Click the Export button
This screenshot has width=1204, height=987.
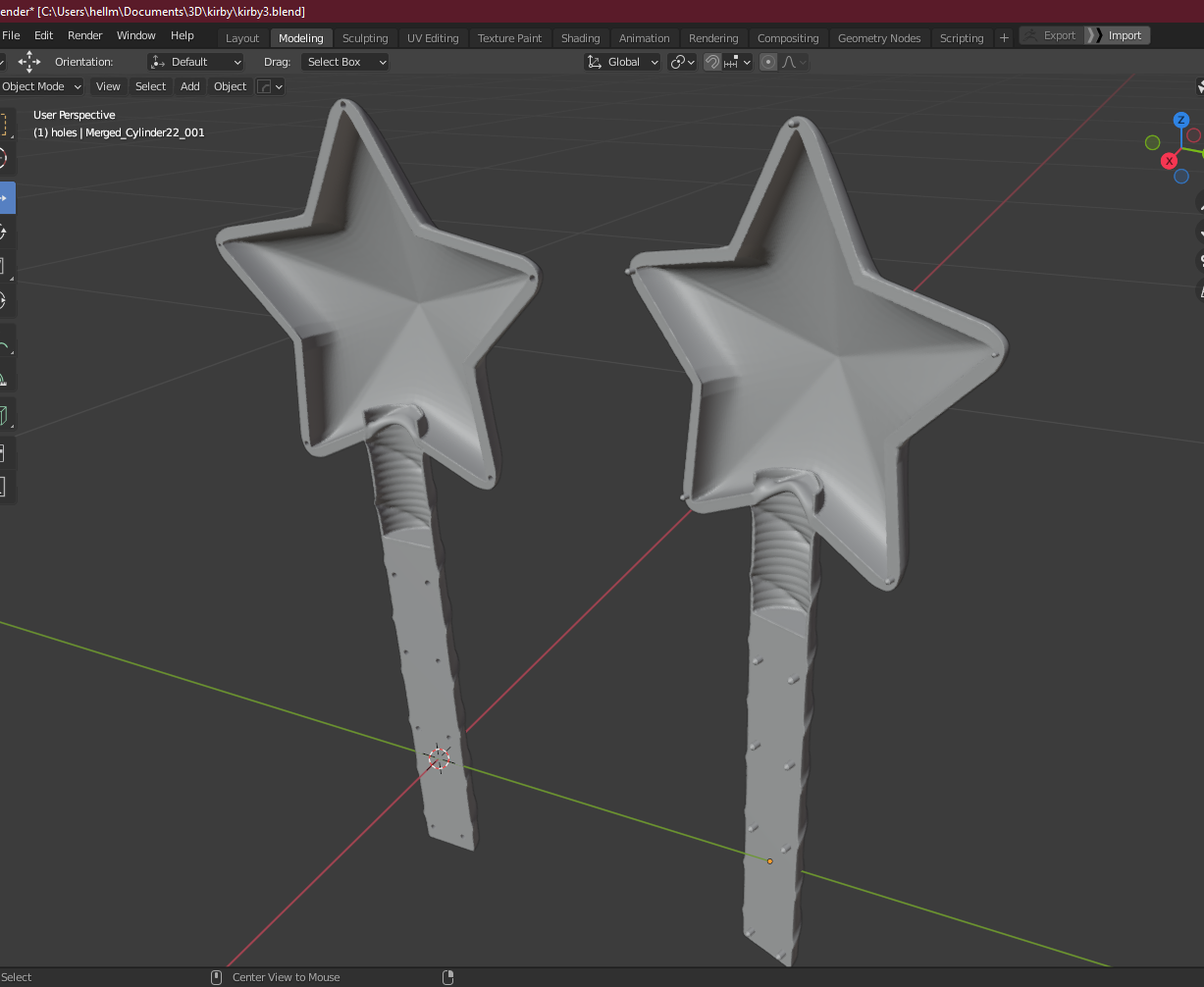coord(1051,35)
